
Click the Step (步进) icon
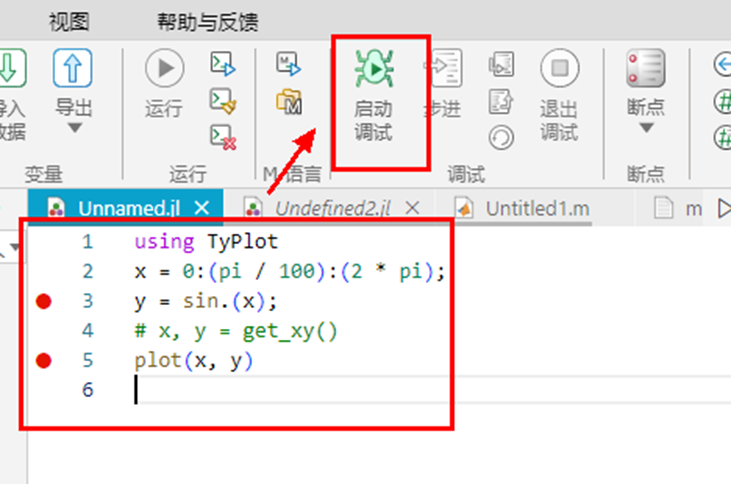444,68
